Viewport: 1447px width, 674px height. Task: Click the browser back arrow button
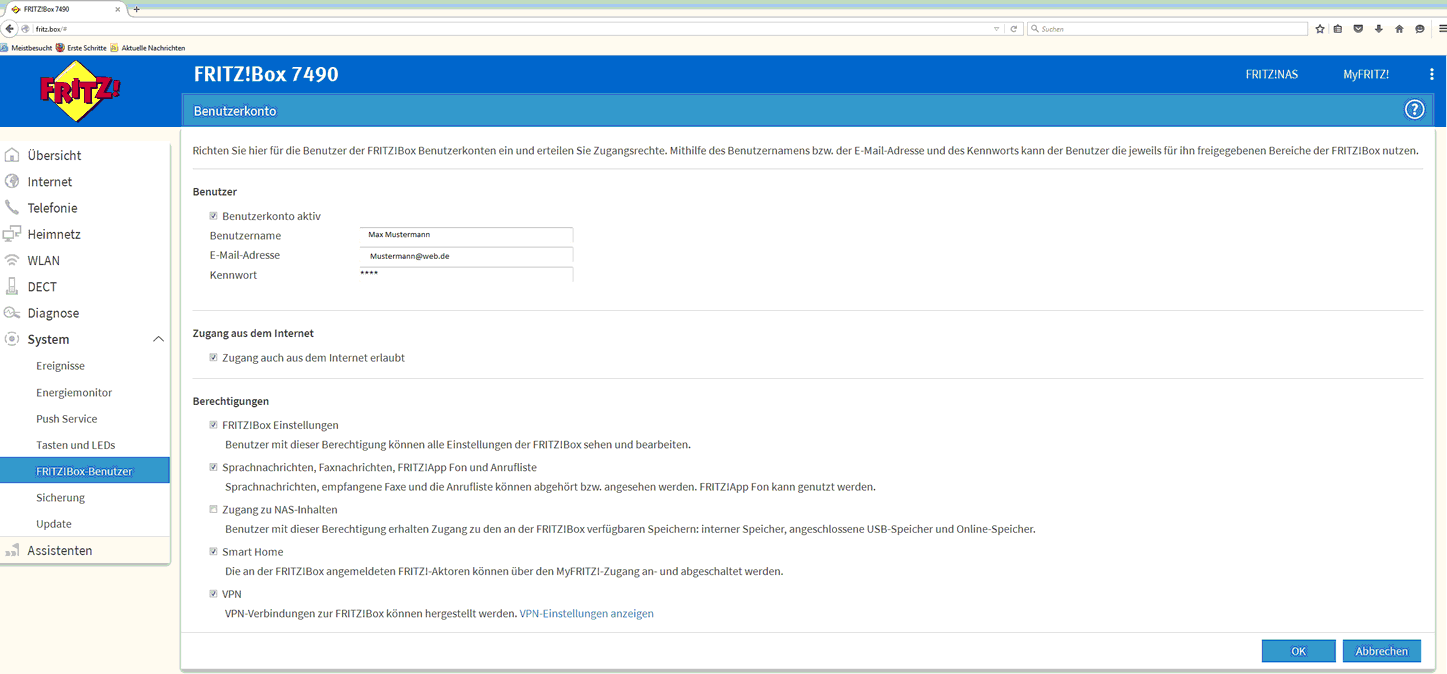[x=10, y=29]
